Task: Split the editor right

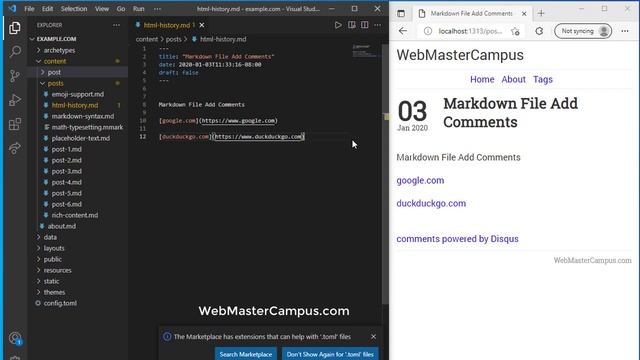Action: click(x=364, y=25)
